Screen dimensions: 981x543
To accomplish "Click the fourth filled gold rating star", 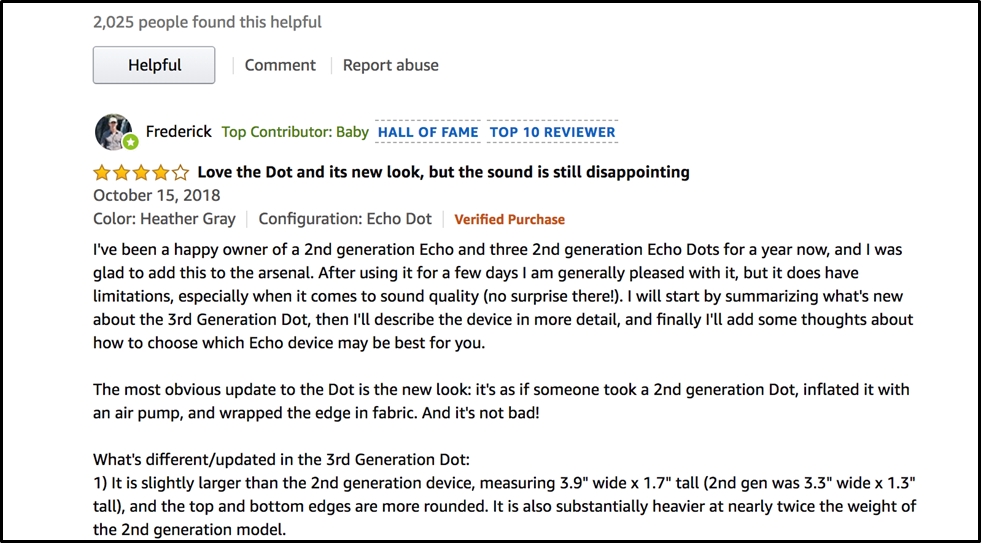I will [160, 172].
